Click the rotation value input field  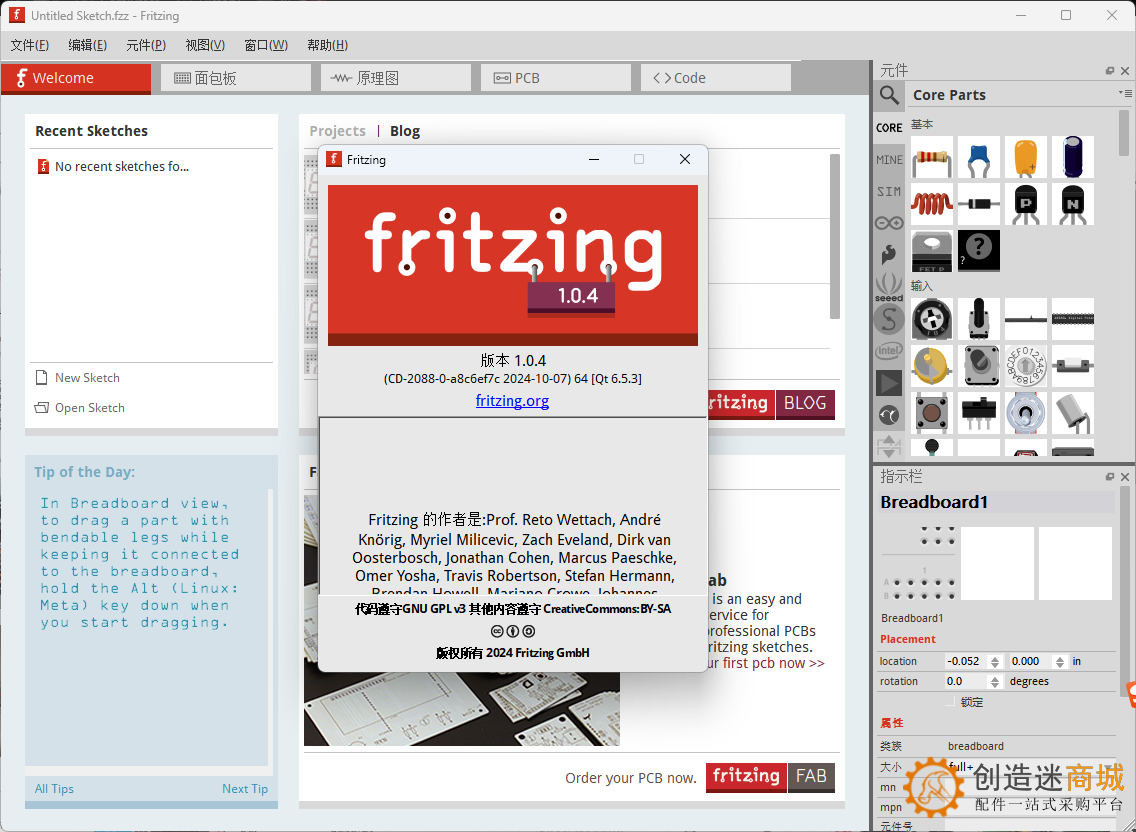(967, 682)
